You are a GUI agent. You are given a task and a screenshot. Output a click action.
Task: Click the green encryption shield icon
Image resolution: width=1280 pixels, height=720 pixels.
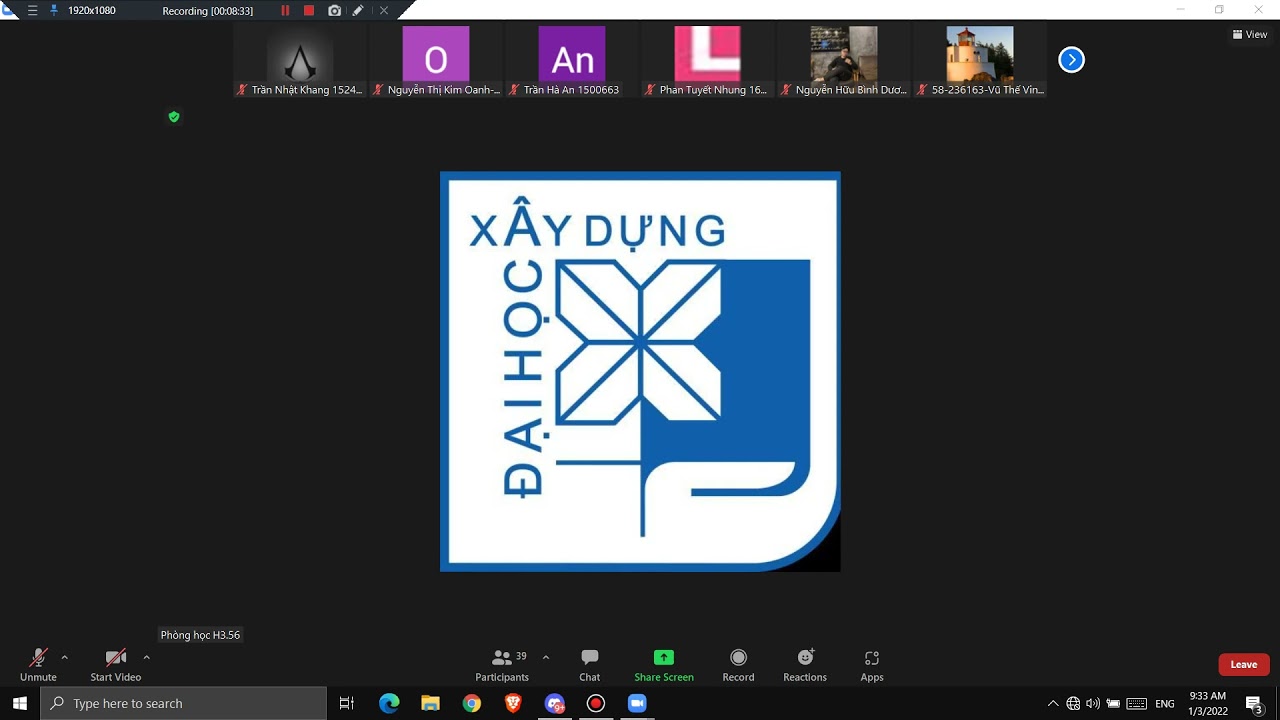pyautogui.click(x=174, y=117)
